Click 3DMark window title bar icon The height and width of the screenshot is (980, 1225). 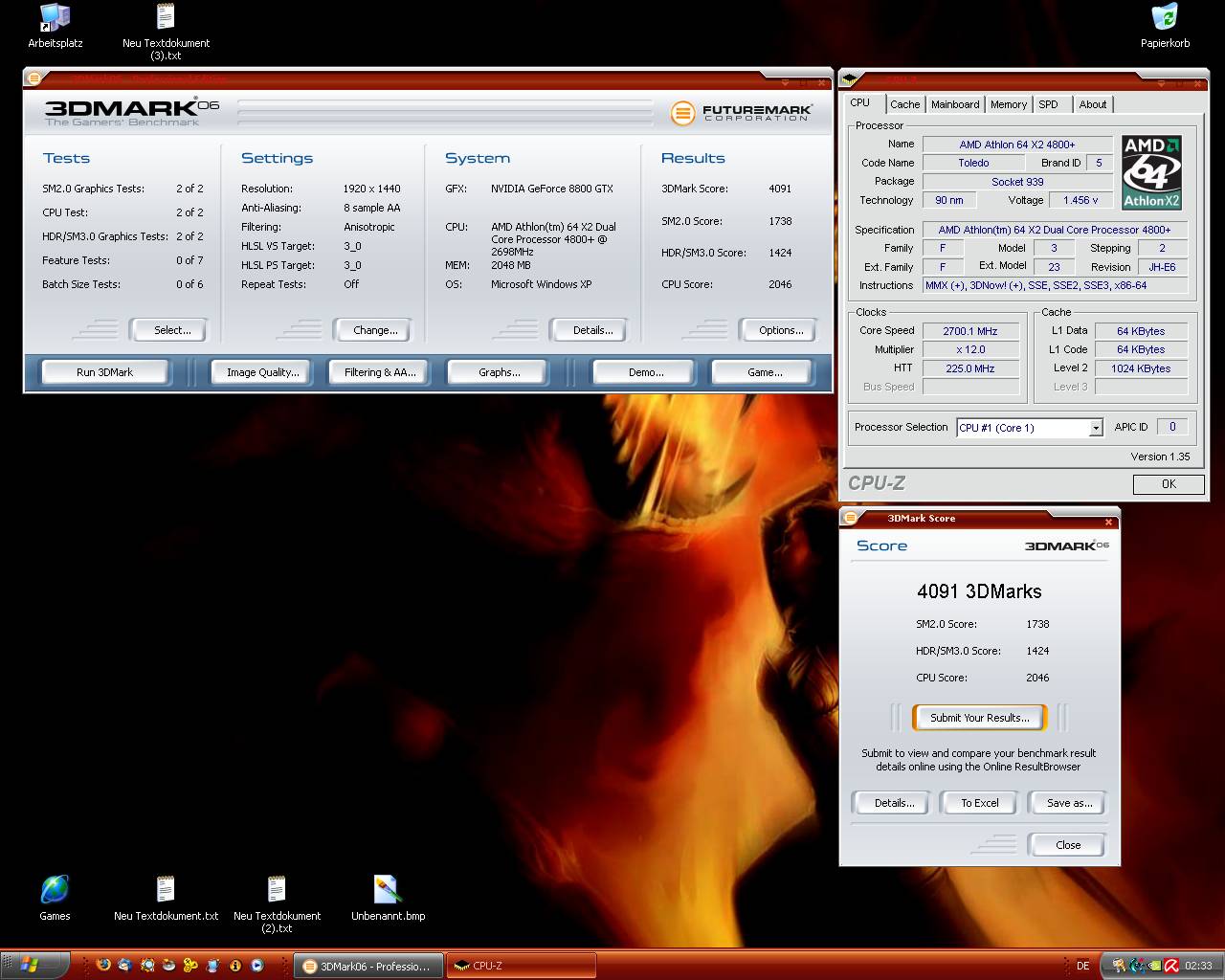pyautogui.click(x=34, y=78)
